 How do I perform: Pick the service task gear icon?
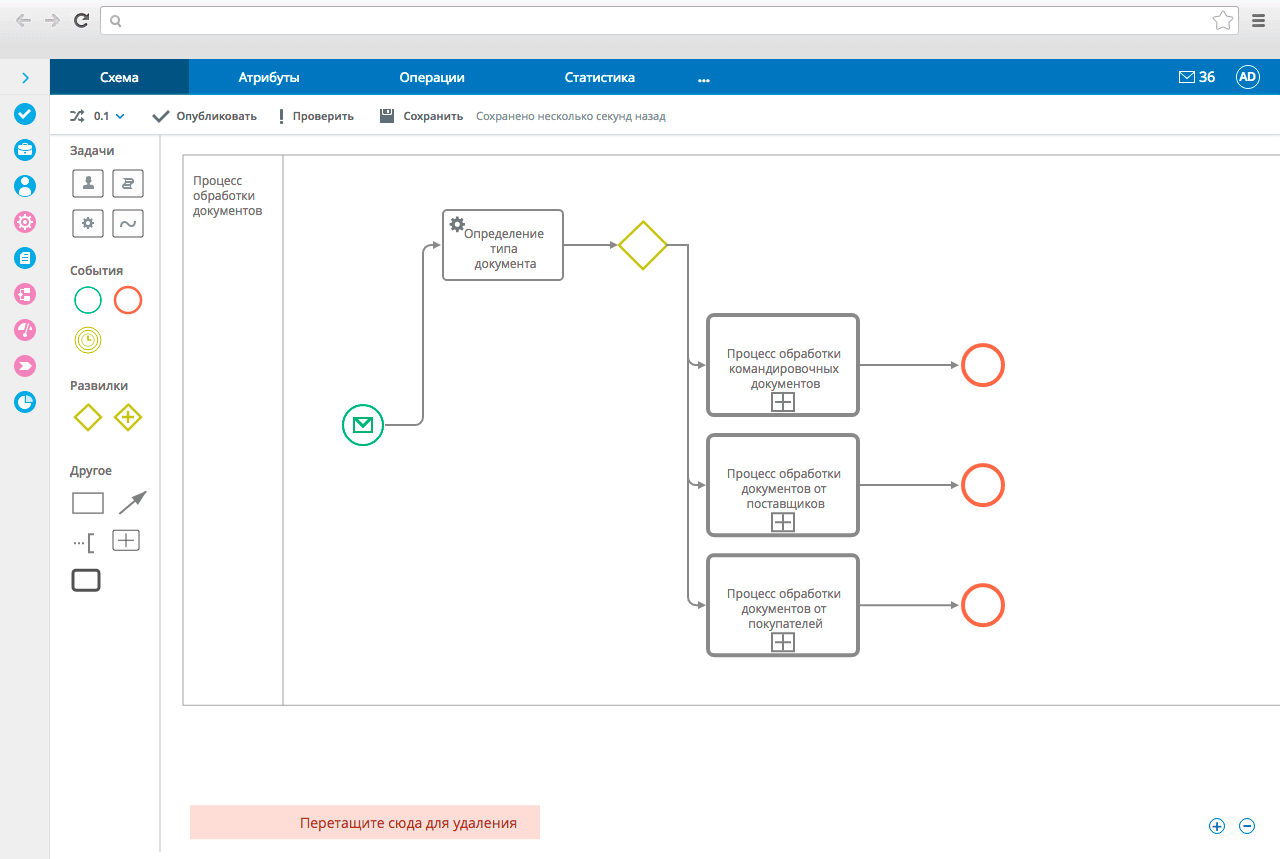pyautogui.click(x=88, y=223)
